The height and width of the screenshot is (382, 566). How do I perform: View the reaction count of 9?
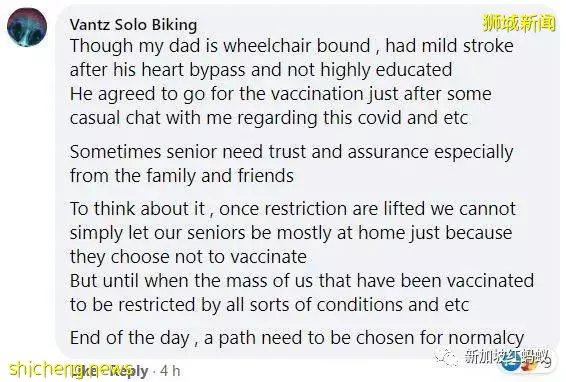(x=548, y=364)
